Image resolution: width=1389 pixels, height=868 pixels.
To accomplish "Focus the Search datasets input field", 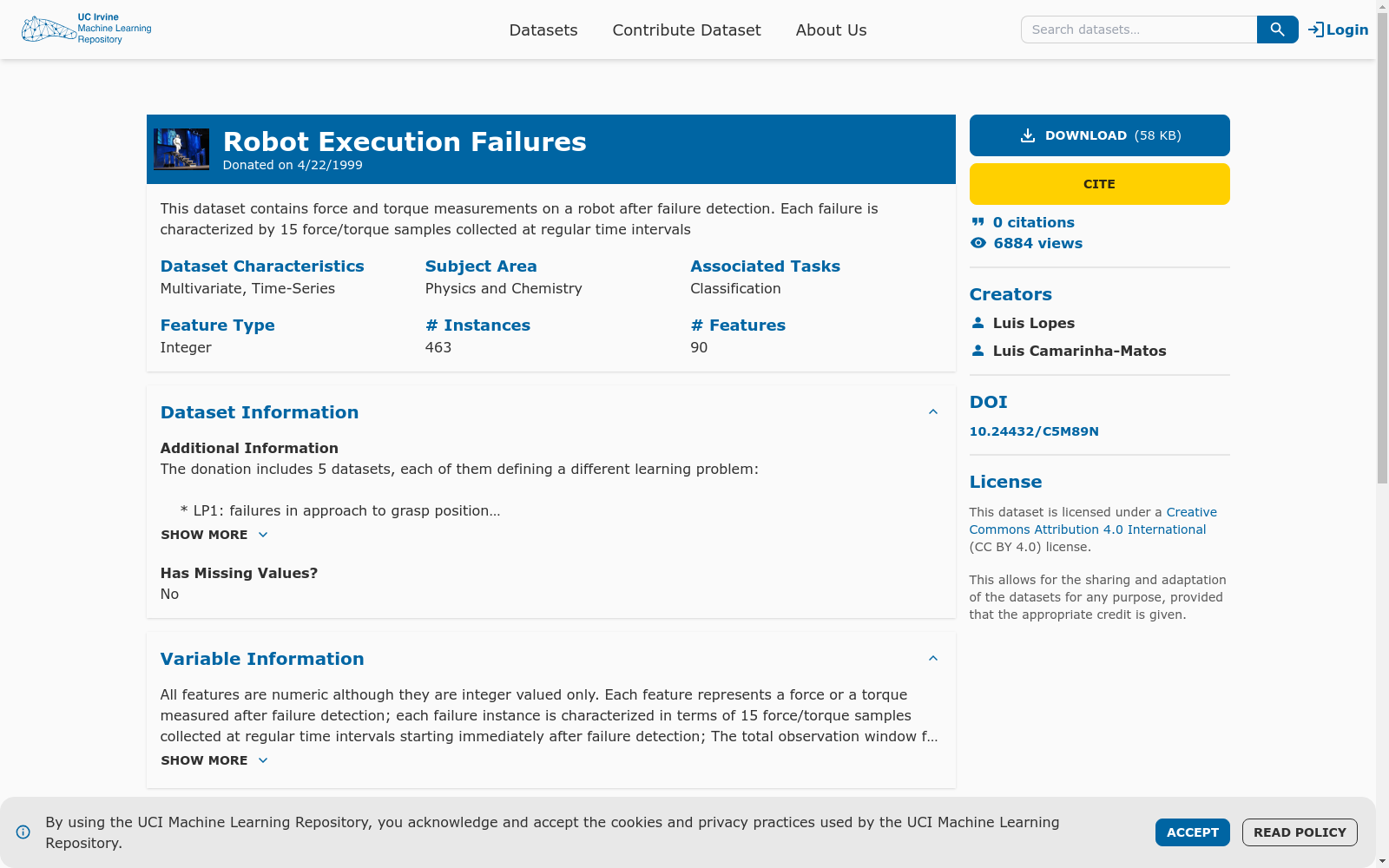I will click(x=1139, y=30).
